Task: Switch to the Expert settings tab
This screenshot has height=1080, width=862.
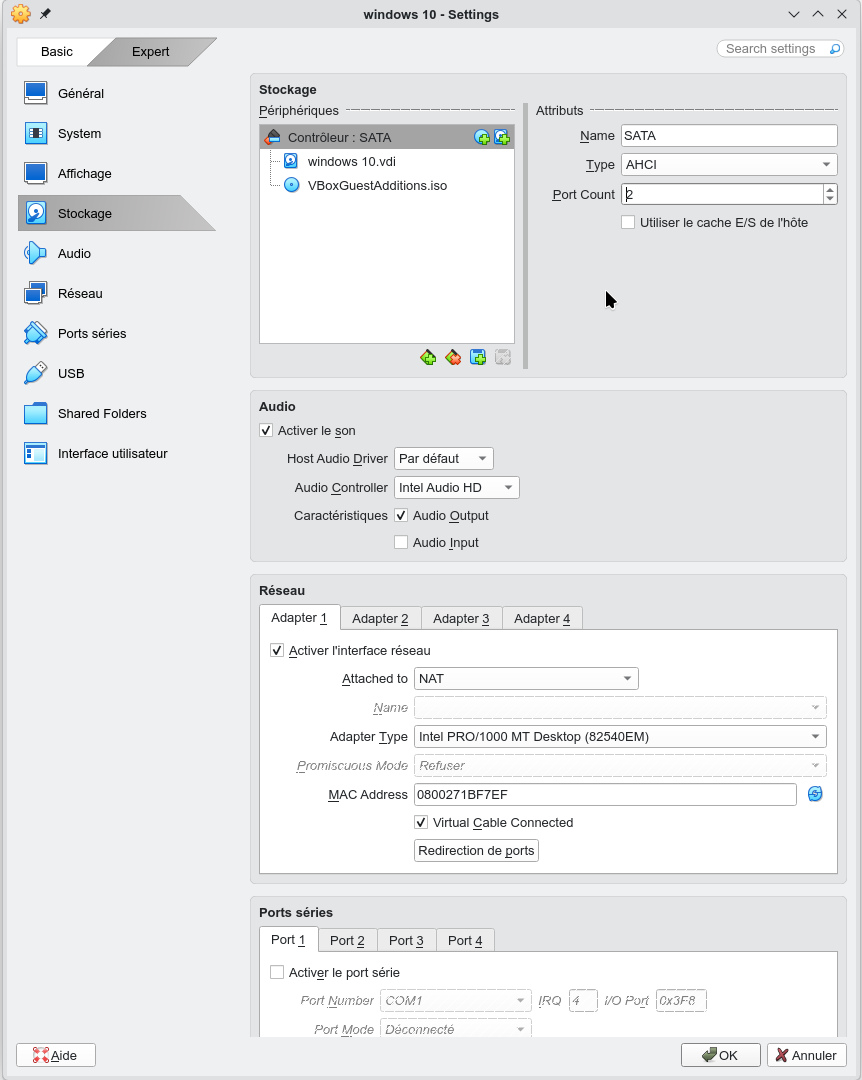Action: click(x=151, y=52)
